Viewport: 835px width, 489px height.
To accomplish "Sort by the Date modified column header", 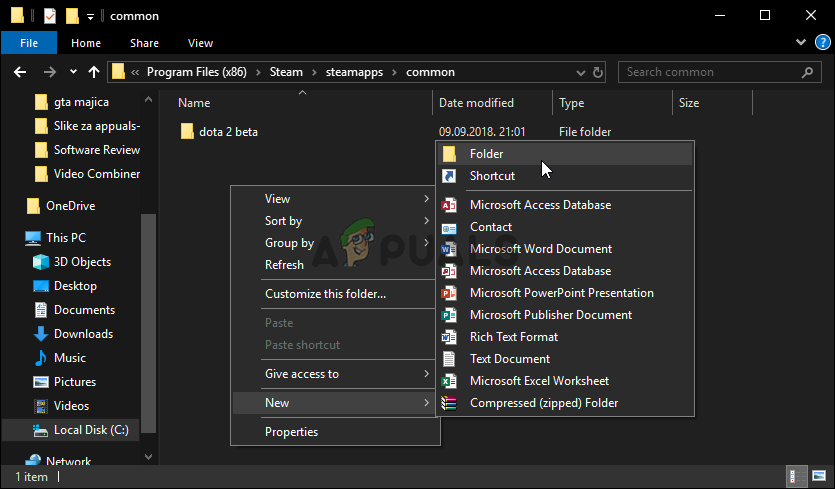I will click(x=476, y=103).
